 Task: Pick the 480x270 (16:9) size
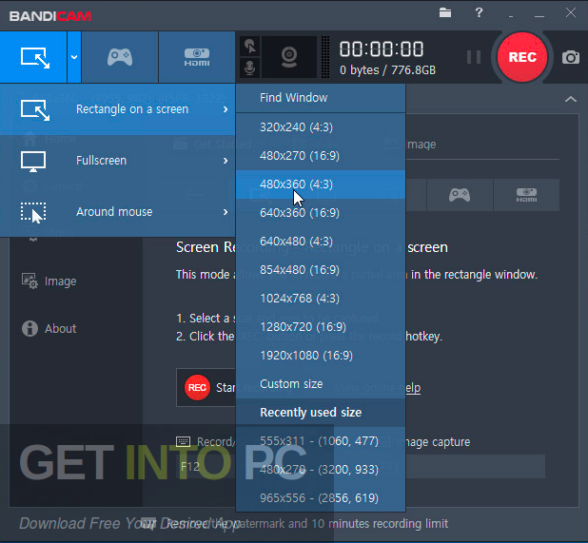pos(320,156)
